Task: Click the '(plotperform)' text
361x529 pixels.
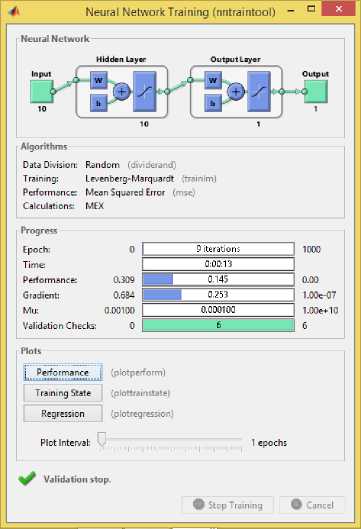Action: click(x=138, y=372)
